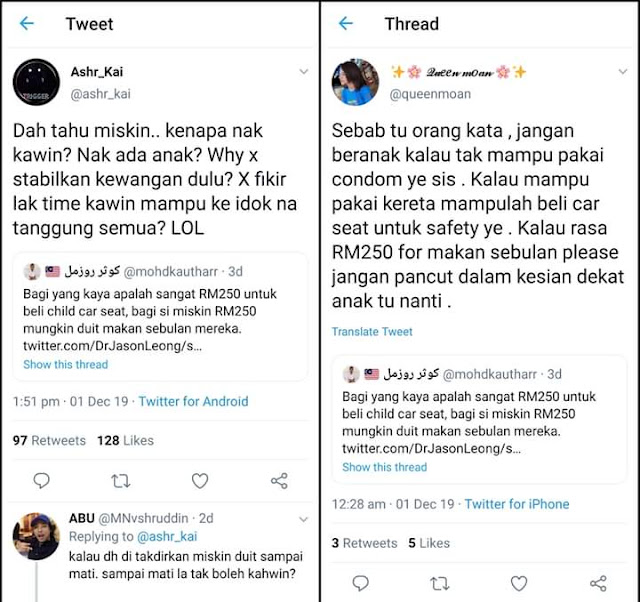Share queenmoan's tweet
This screenshot has width=640, height=602.
(598, 584)
